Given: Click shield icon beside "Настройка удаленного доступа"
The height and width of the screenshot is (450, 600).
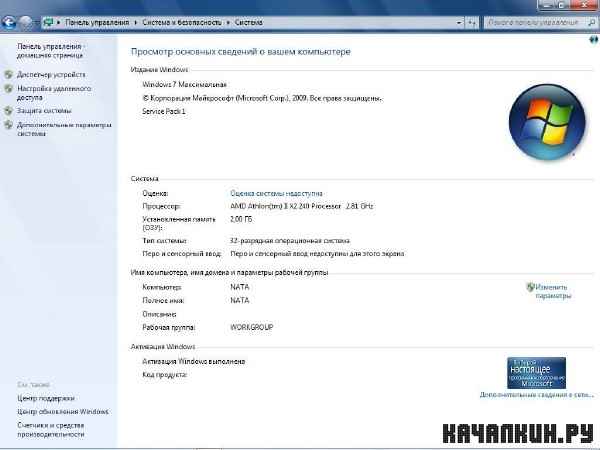Looking at the screenshot, I should [8, 89].
